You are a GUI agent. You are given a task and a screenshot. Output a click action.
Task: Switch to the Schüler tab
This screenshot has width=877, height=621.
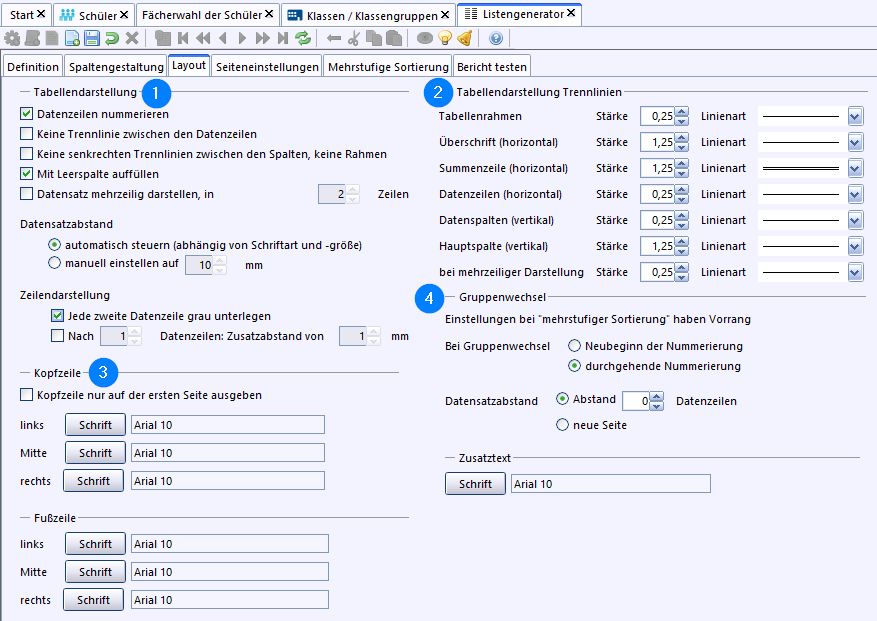point(93,15)
